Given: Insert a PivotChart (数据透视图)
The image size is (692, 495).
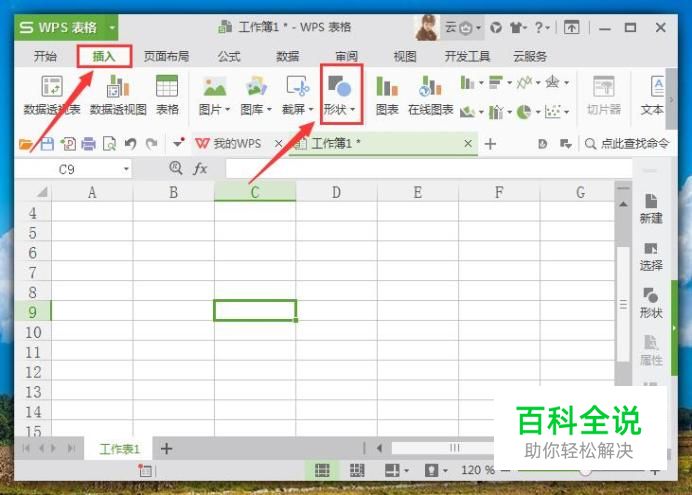Looking at the screenshot, I should click(x=118, y=95).
